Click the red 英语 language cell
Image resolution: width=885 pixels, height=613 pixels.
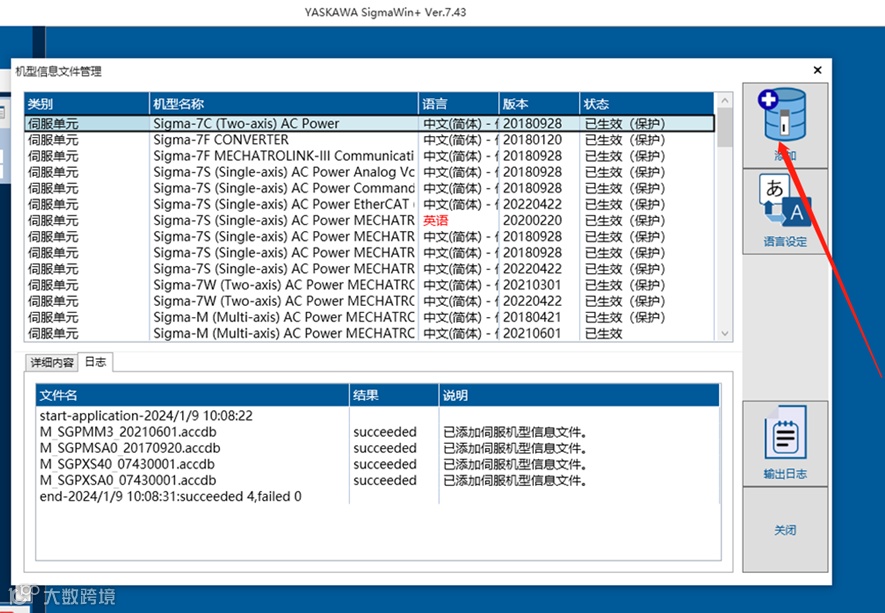pos(436,220)
